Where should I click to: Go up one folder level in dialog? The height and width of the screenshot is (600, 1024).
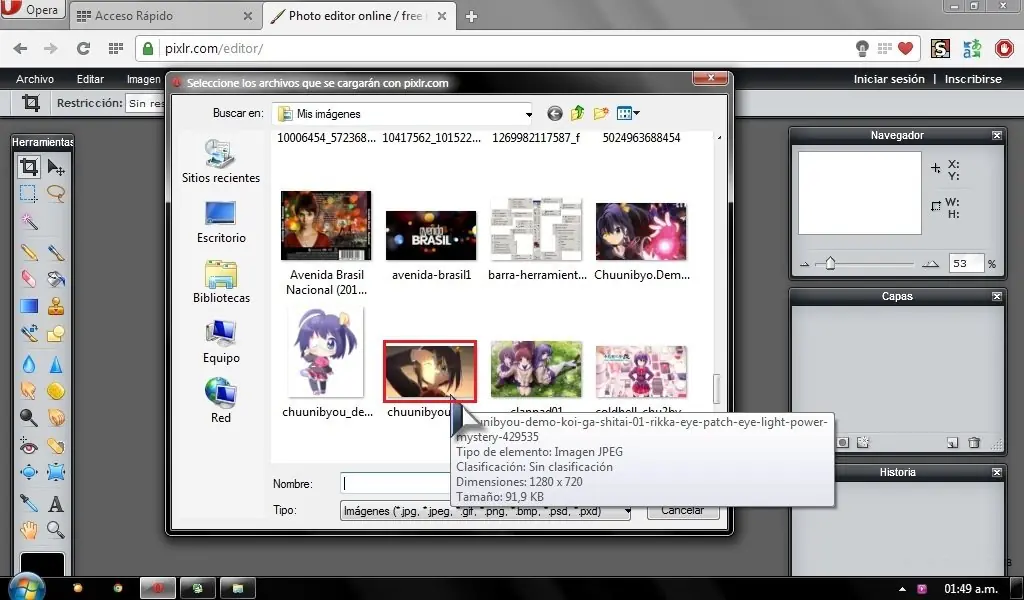[x=577, y=114]
